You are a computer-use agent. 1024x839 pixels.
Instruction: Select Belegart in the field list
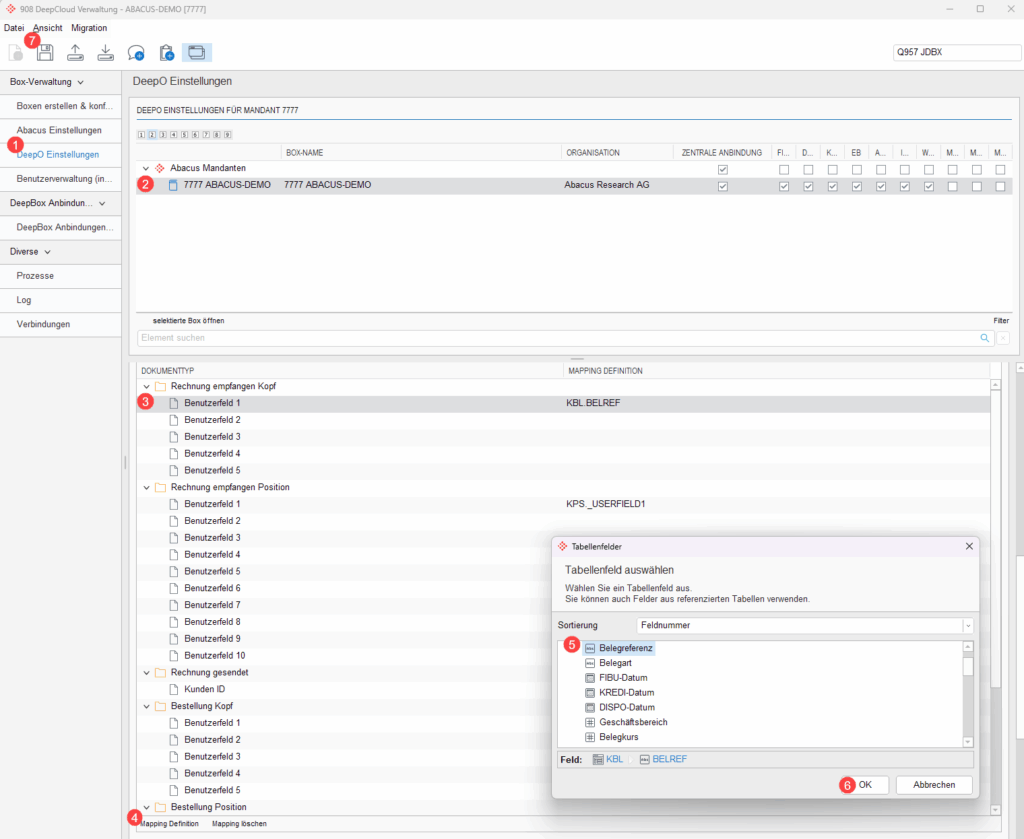[x=615, y=663]
